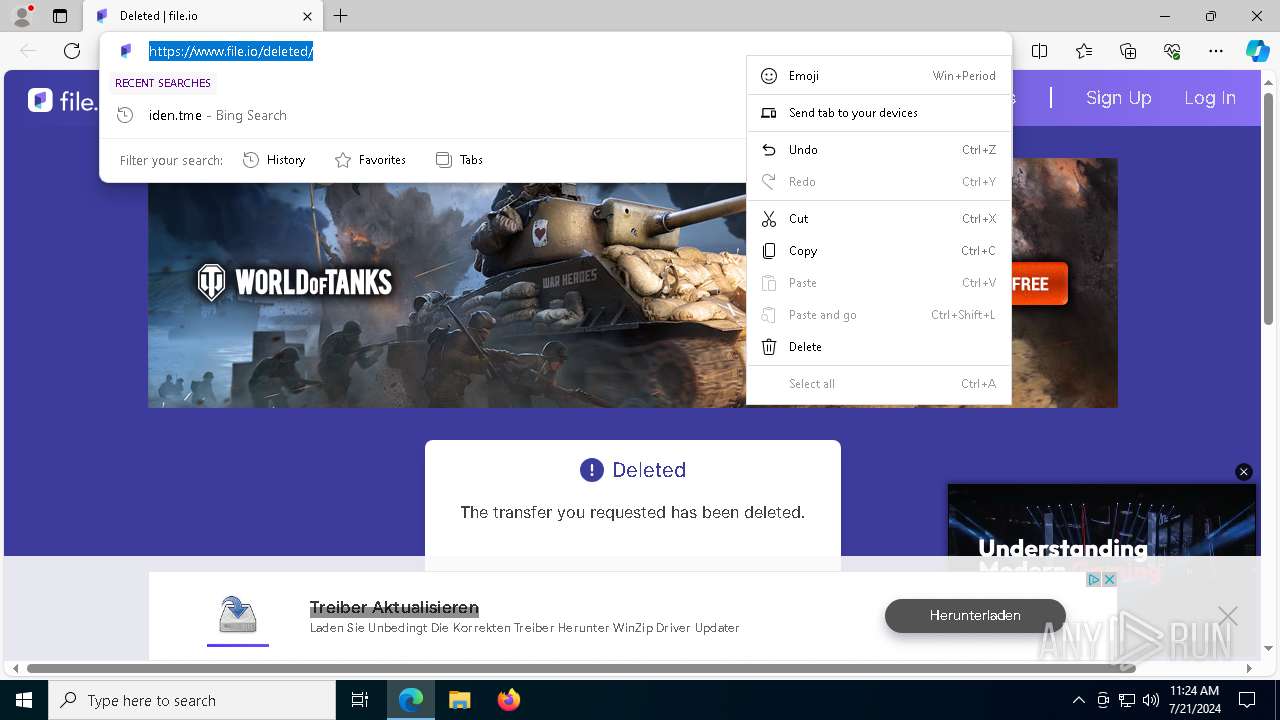Choose 'Send tab to your devices'
Image resolution: width=1280 pixels, height=720 pixels.
pos(879,113)
